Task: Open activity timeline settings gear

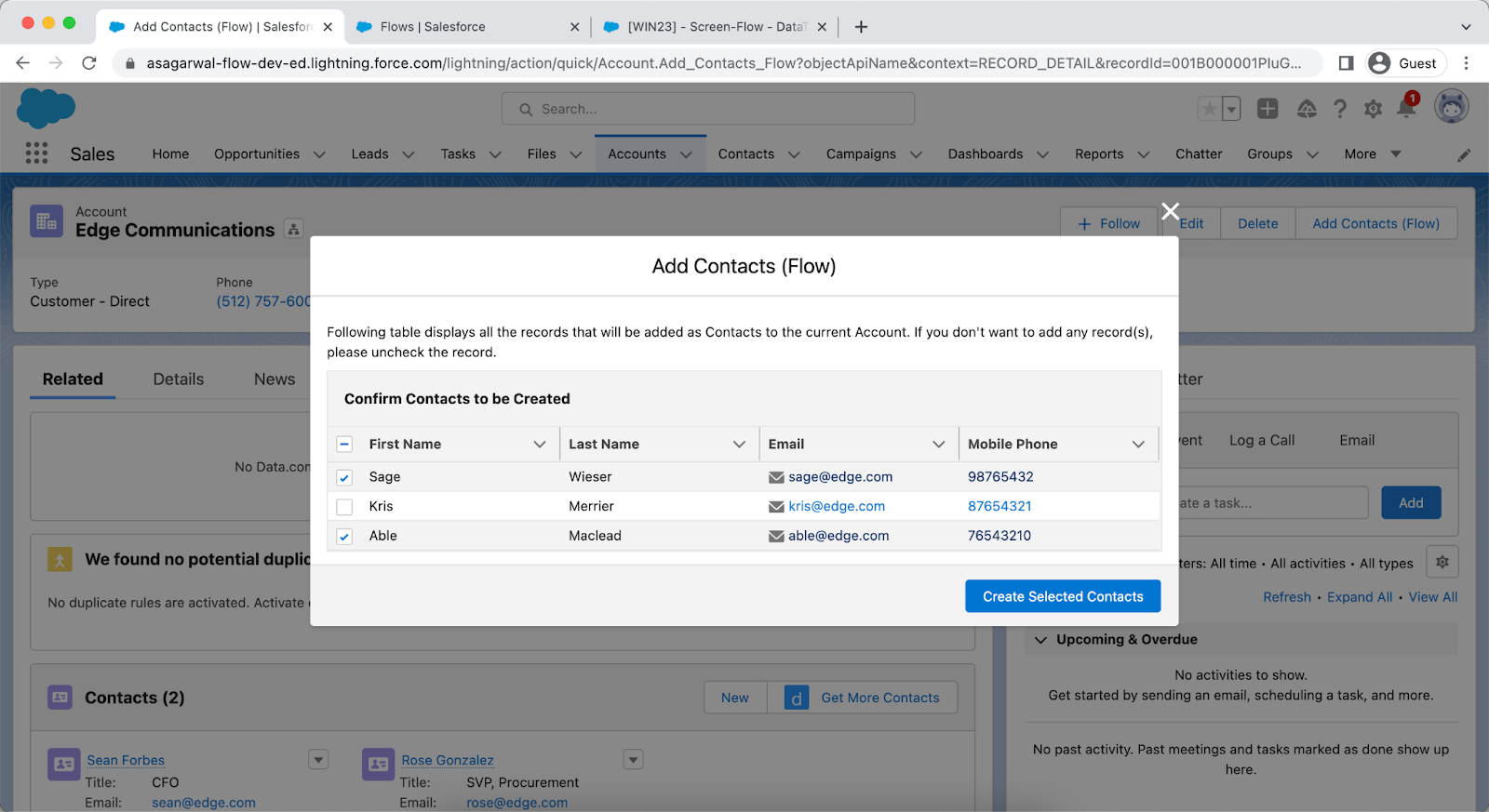Action: [1442, 562]
